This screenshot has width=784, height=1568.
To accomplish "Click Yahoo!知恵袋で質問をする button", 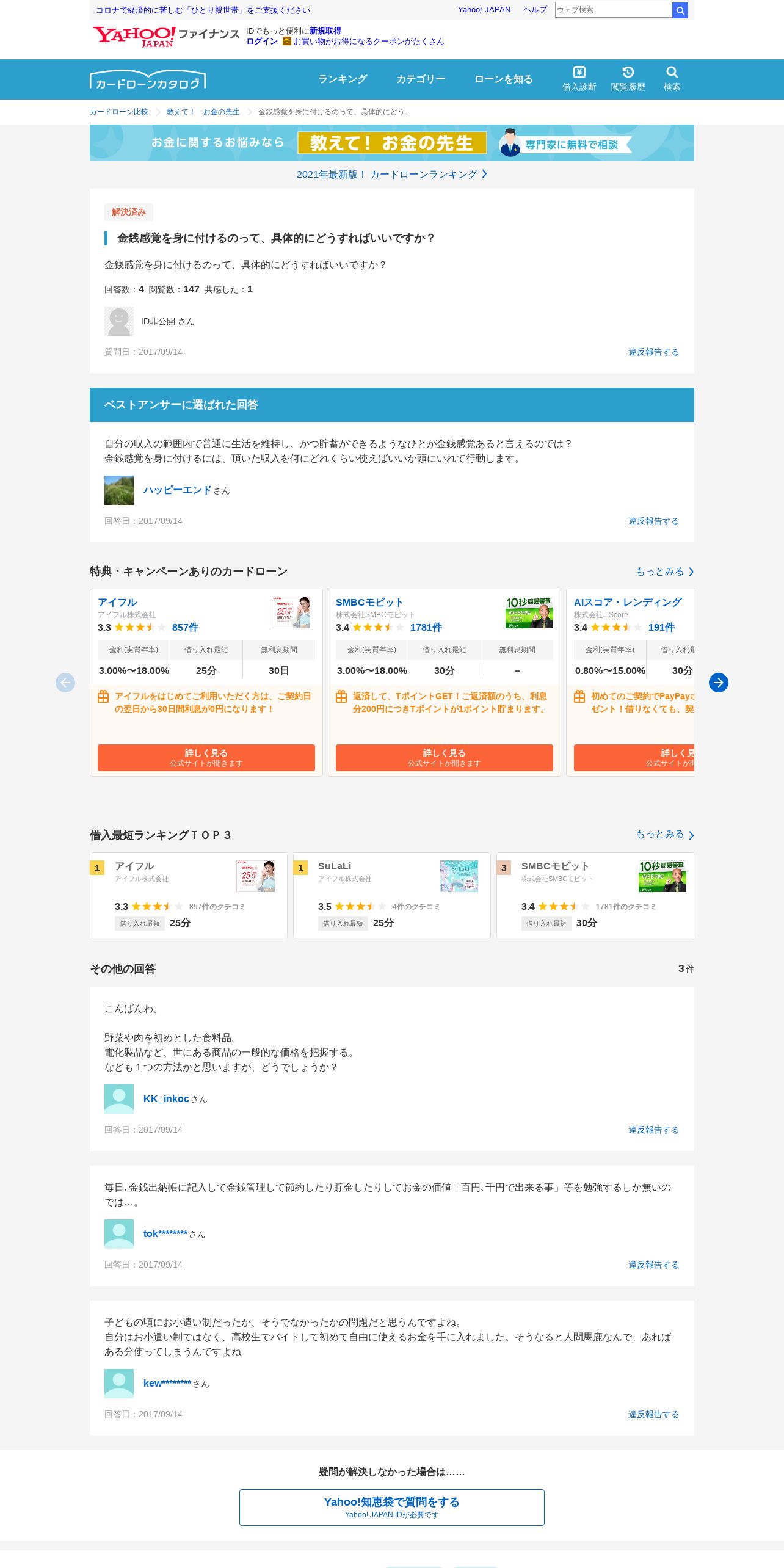I will click(392, 1508).
